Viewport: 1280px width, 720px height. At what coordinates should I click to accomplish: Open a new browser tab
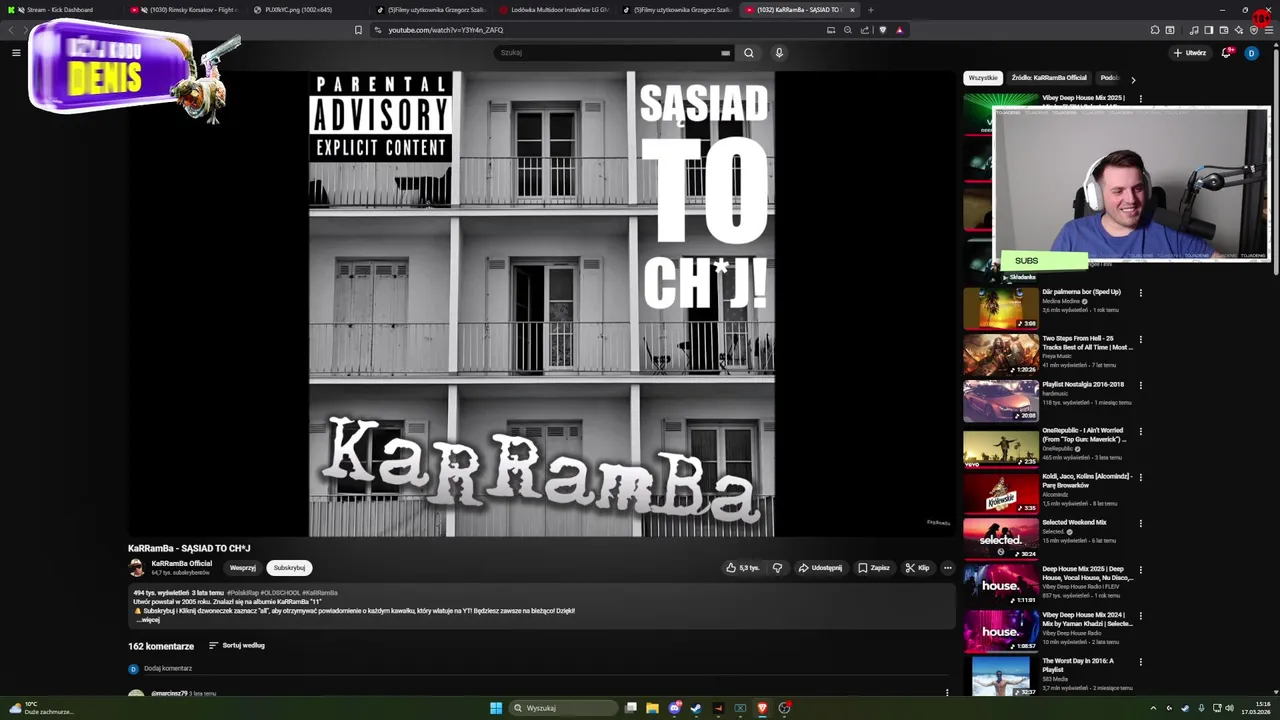(x=871, y=10)
